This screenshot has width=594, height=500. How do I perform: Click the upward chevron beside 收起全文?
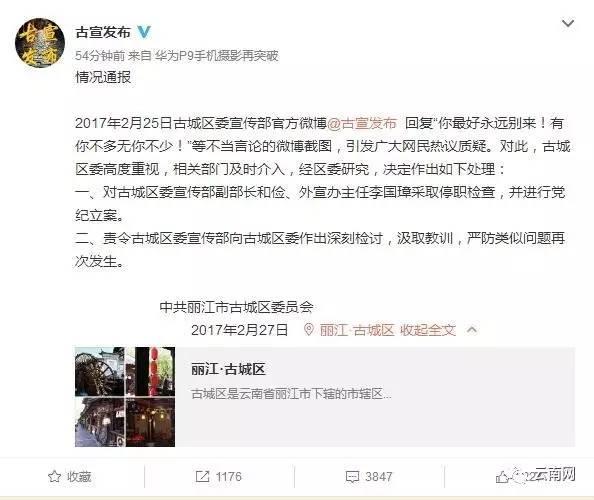coord(472,330)
